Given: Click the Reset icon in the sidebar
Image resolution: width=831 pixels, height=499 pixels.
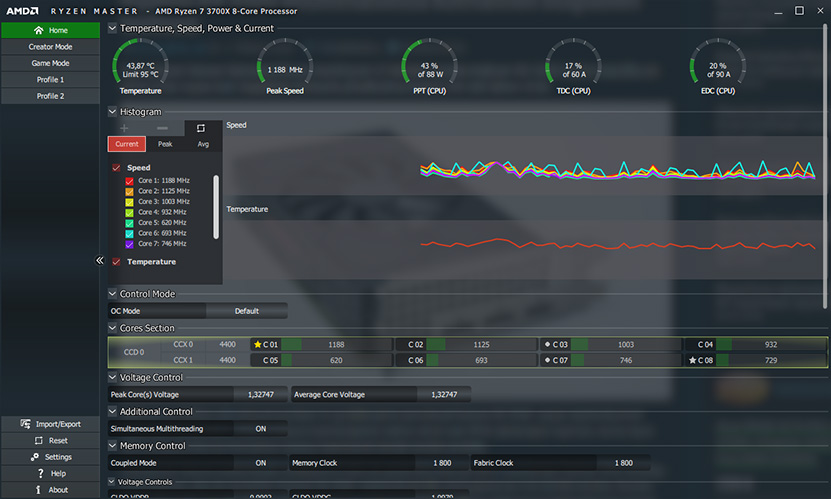Looking at the screenshot, I should coord(39,440).
